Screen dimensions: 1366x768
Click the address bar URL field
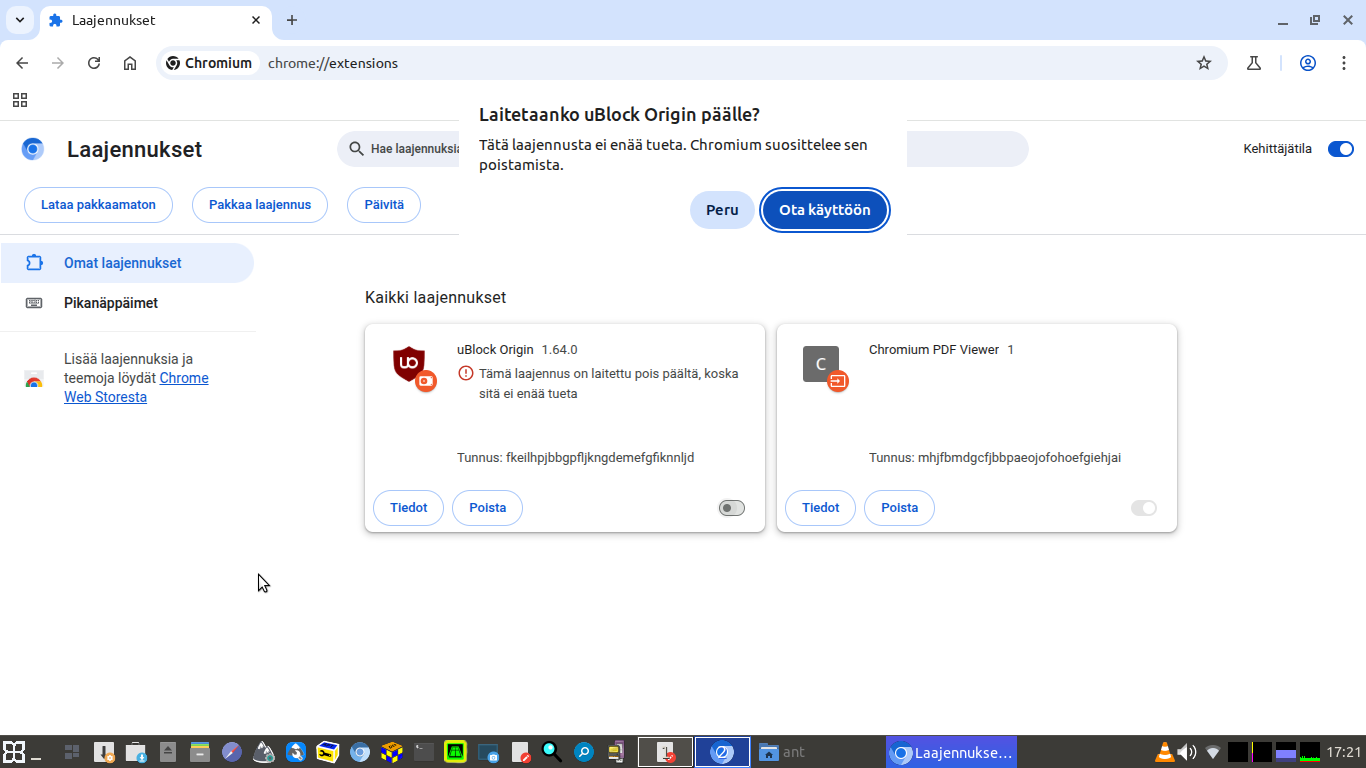[700, 63]
